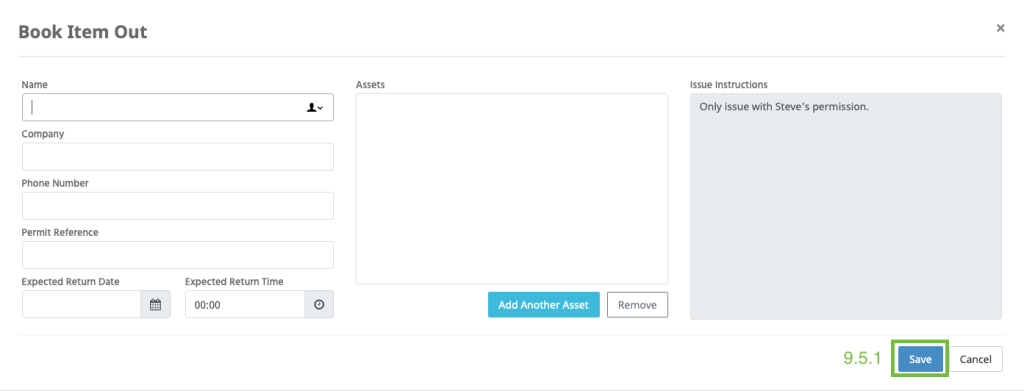Click inside the Assets list box
Viewport: 1024px width, 391px height.
pos(512,189)
